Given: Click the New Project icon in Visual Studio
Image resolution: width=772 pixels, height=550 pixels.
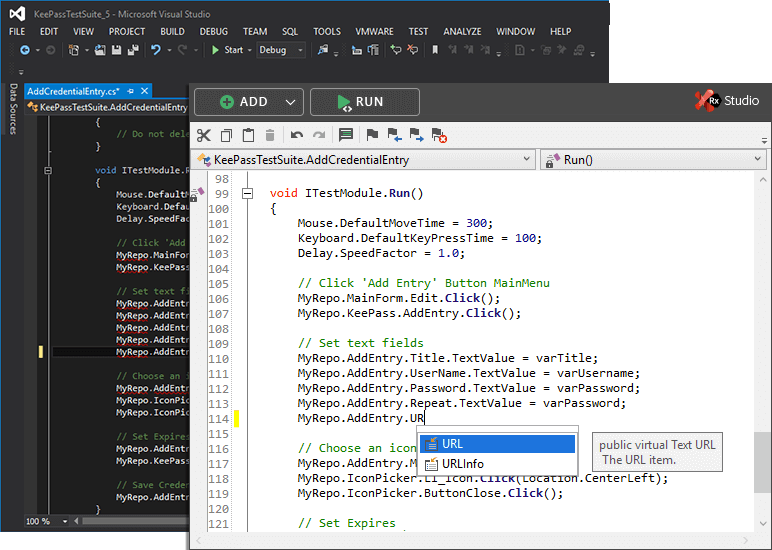Looking at the screenshot, I should tap(74, 50).
